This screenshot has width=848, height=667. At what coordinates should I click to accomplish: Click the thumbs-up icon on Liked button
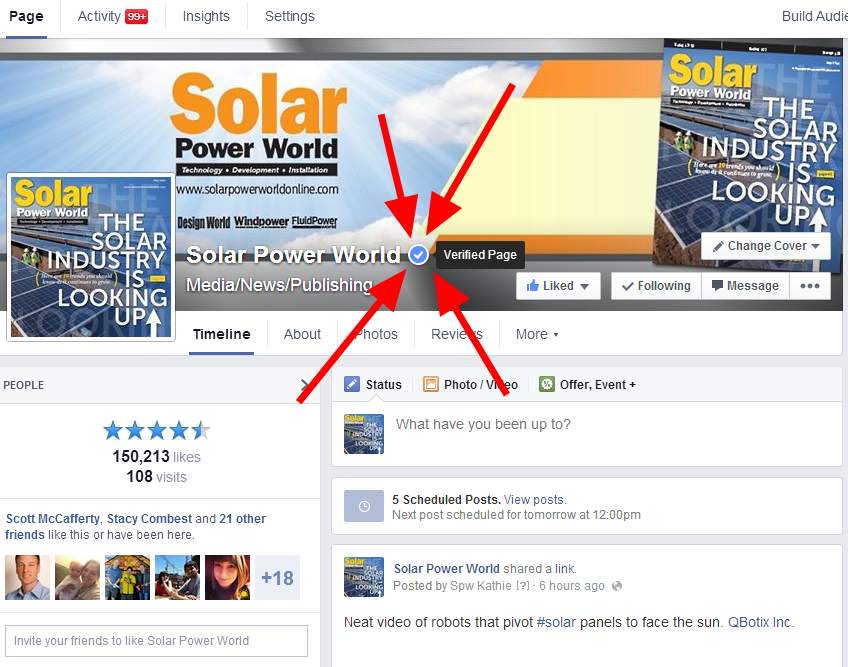(x=533, y=285)
